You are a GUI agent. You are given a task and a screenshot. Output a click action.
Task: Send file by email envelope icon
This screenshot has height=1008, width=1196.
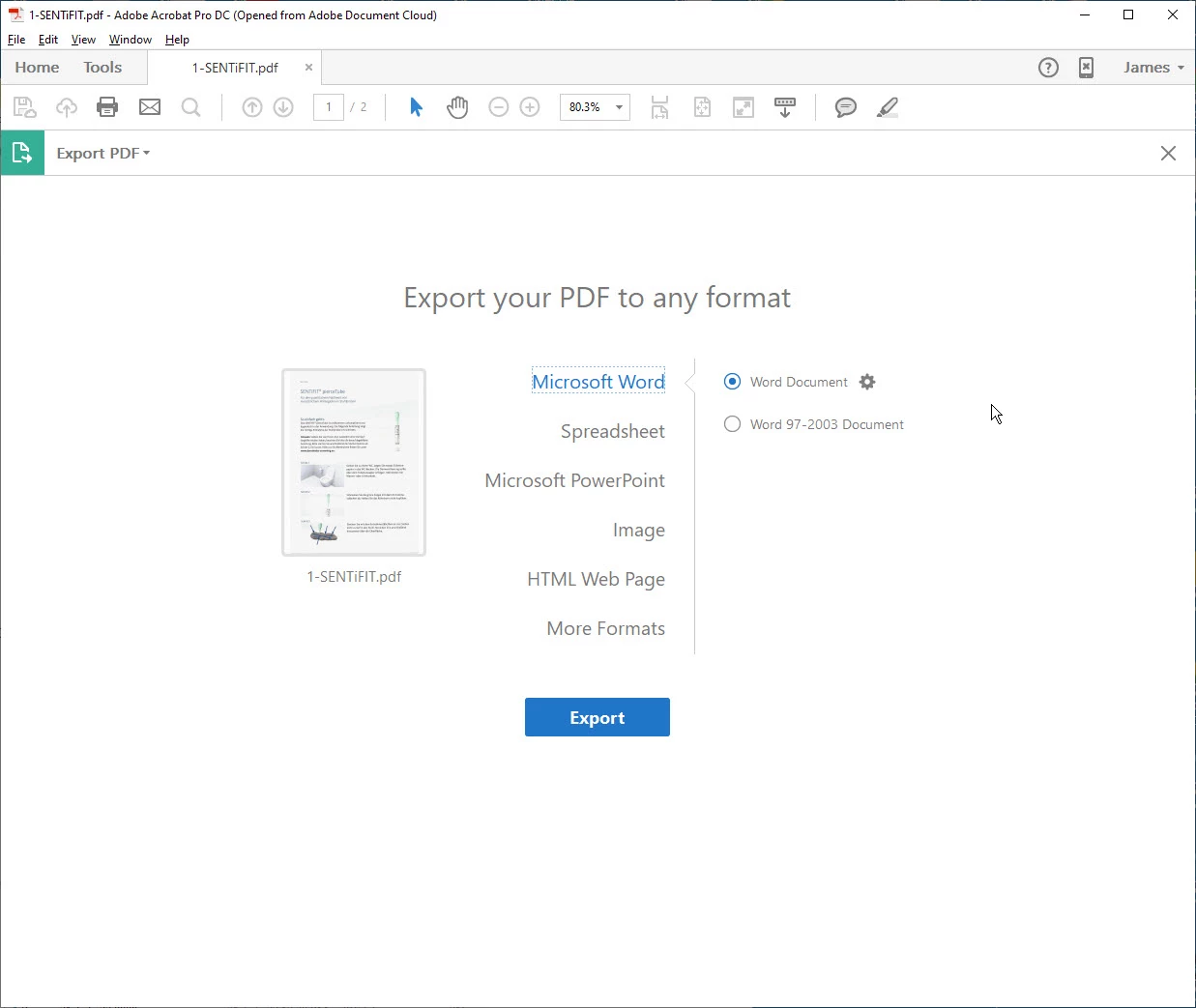(x=150, y=107)
